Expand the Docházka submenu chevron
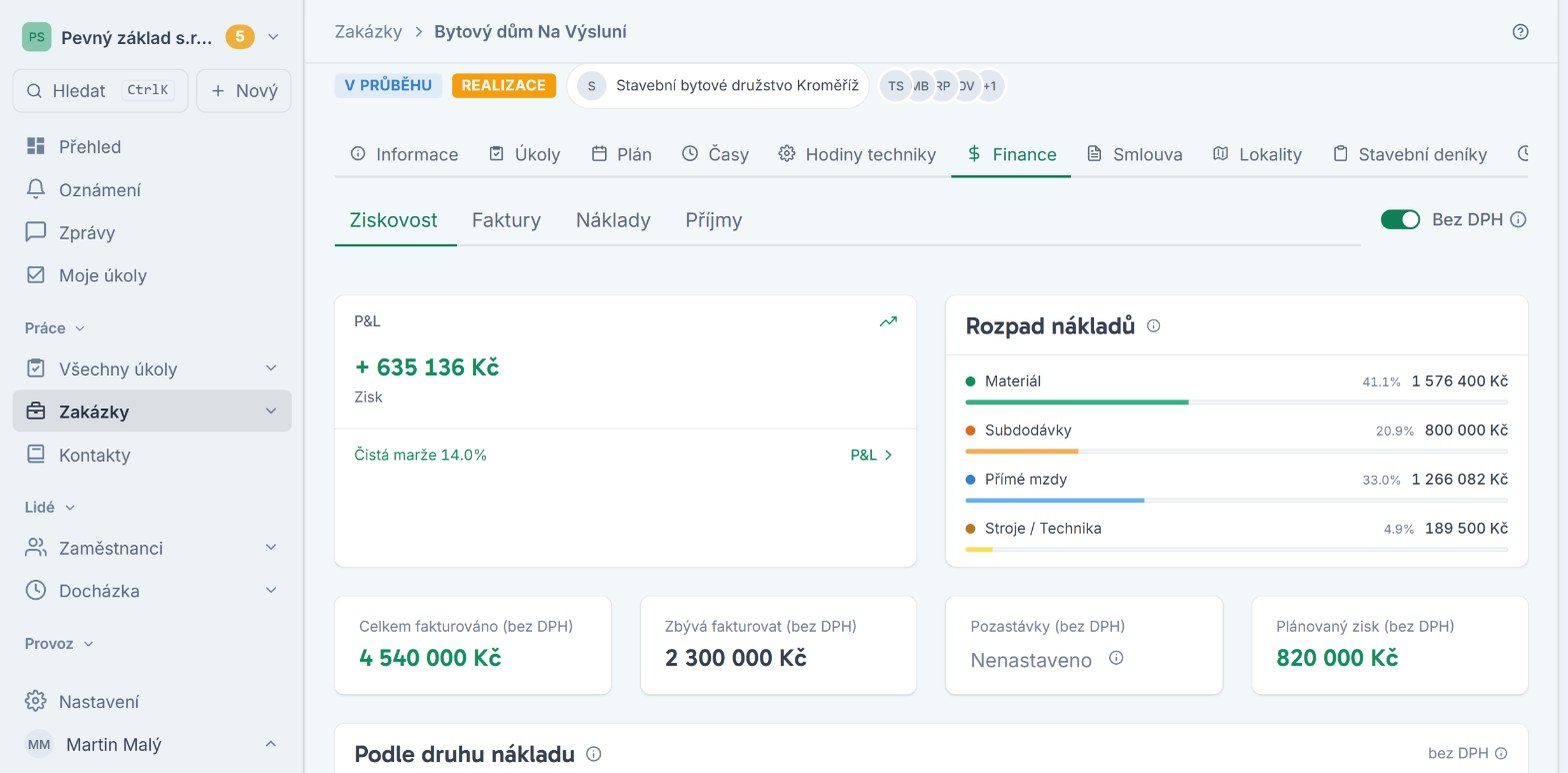1568x773 pixels. tap(271, 591)
